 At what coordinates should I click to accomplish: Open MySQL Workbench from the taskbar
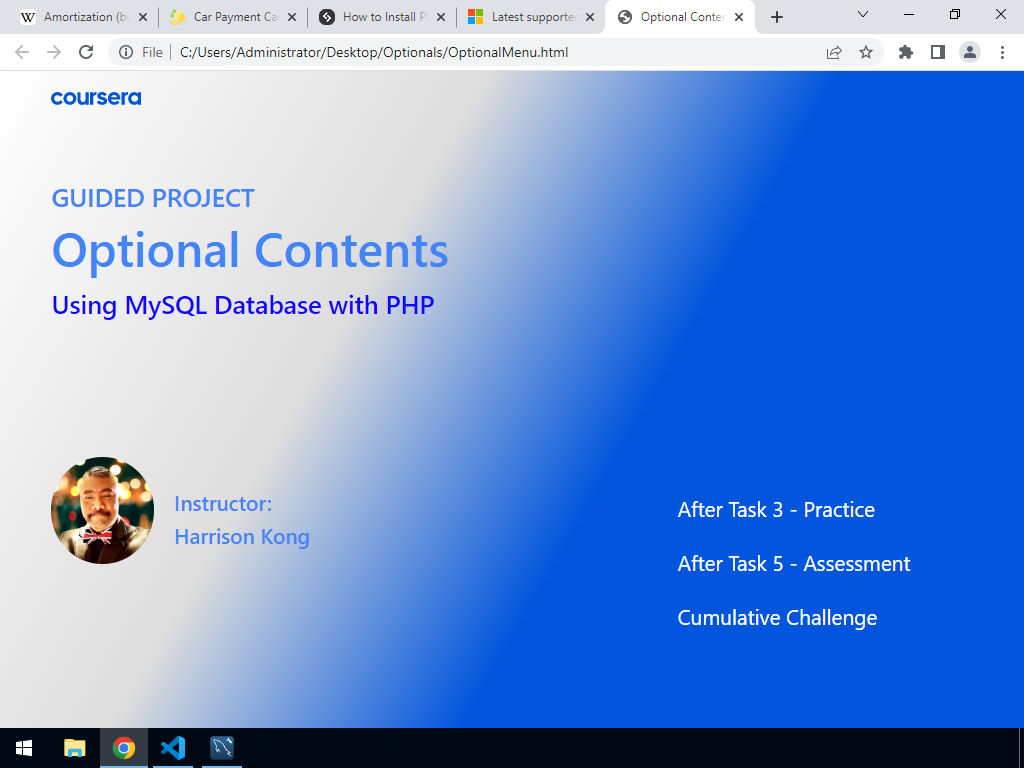click(x=222, y=748)
